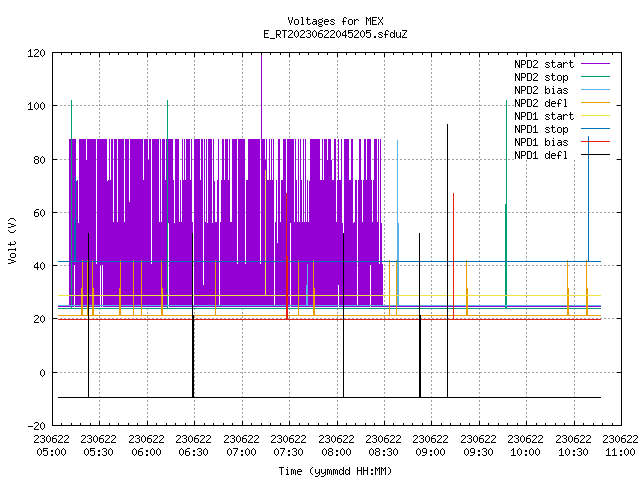Viewport: 640px width, 480px height.
Task: Click the NPD1 stop legend label
Action: (541, 129)
